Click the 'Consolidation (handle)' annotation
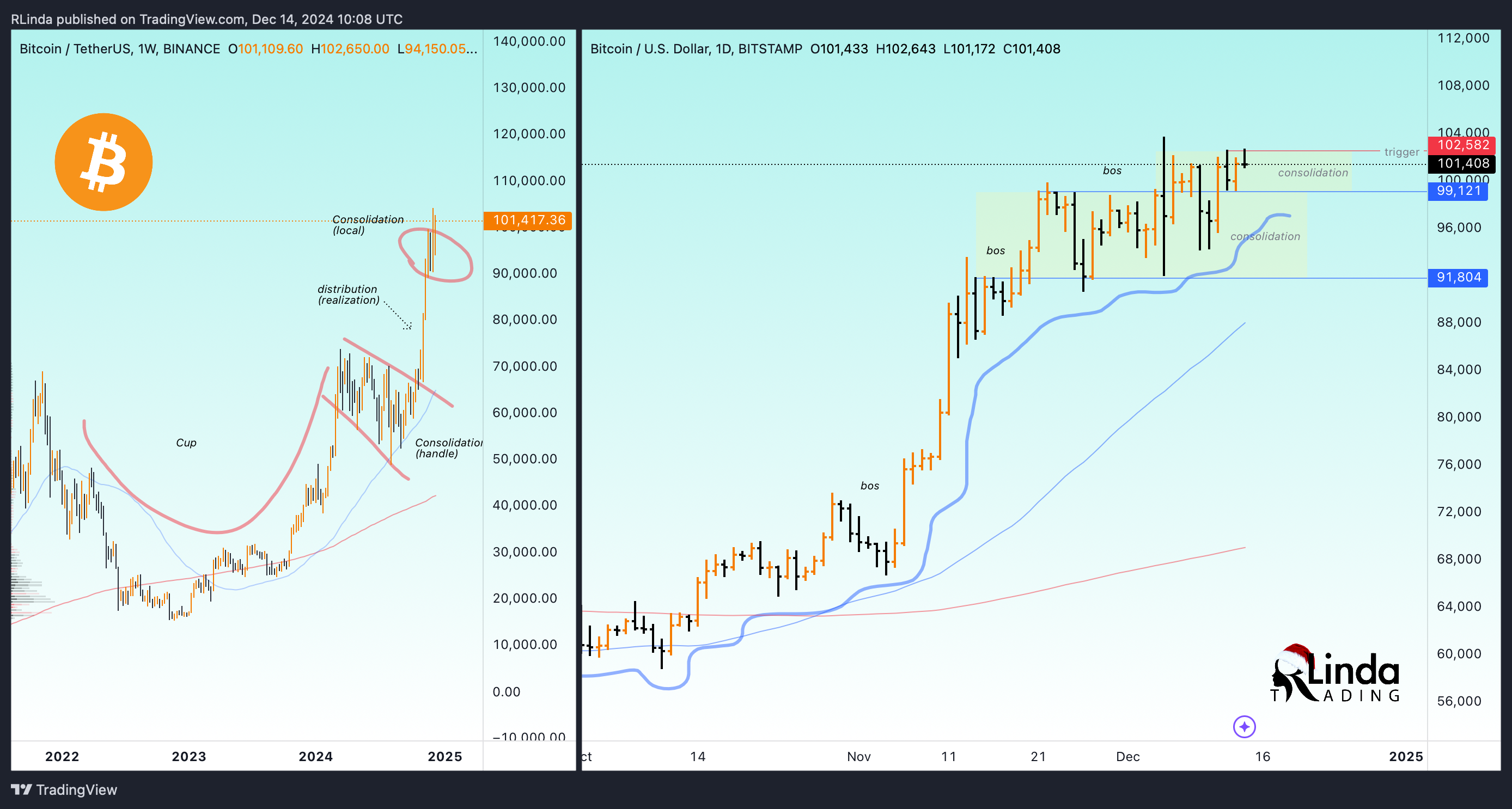The width and height of the screenshot is (1512, 809). click(x=448, y=448)
